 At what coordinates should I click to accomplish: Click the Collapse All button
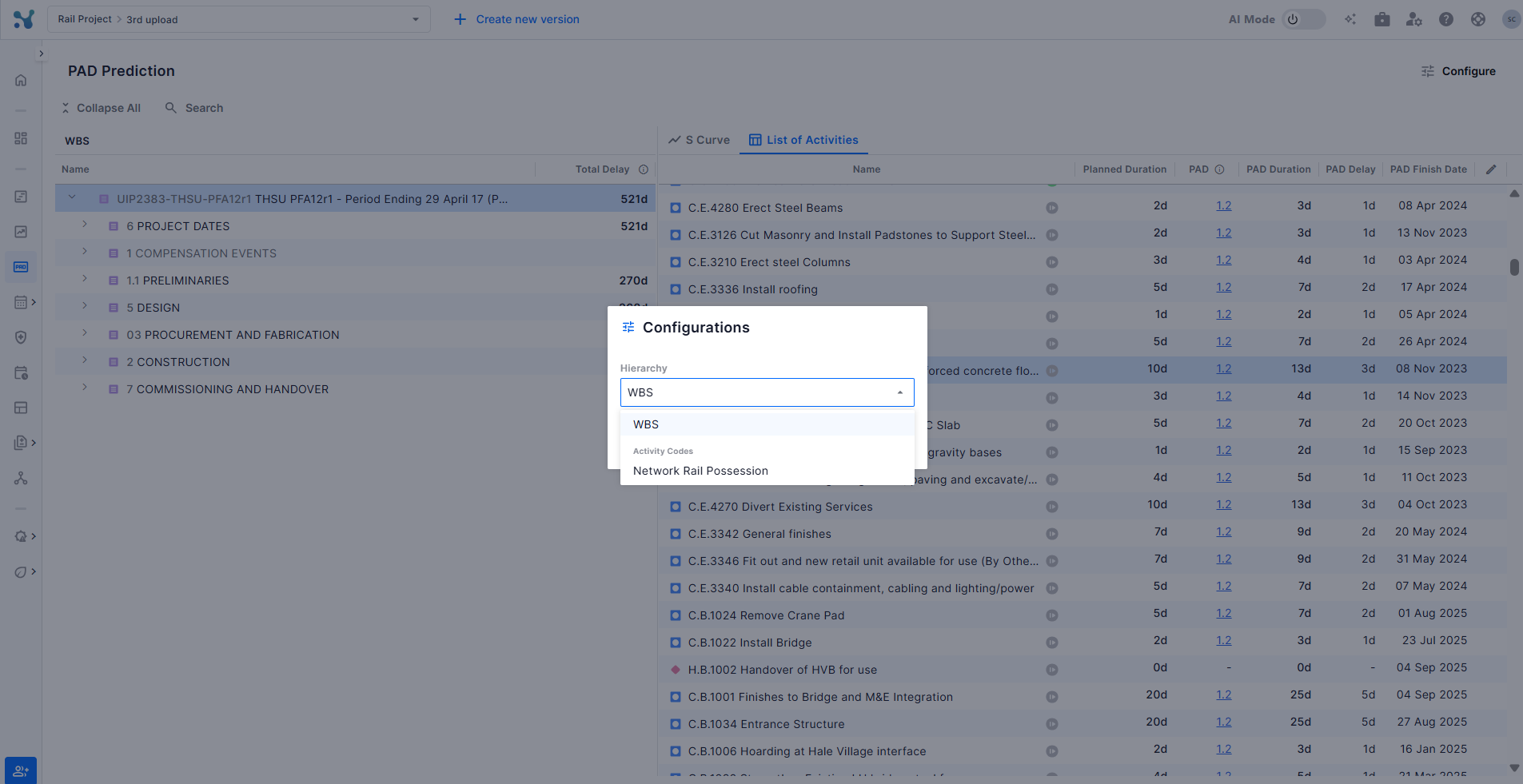click(102, 108)
